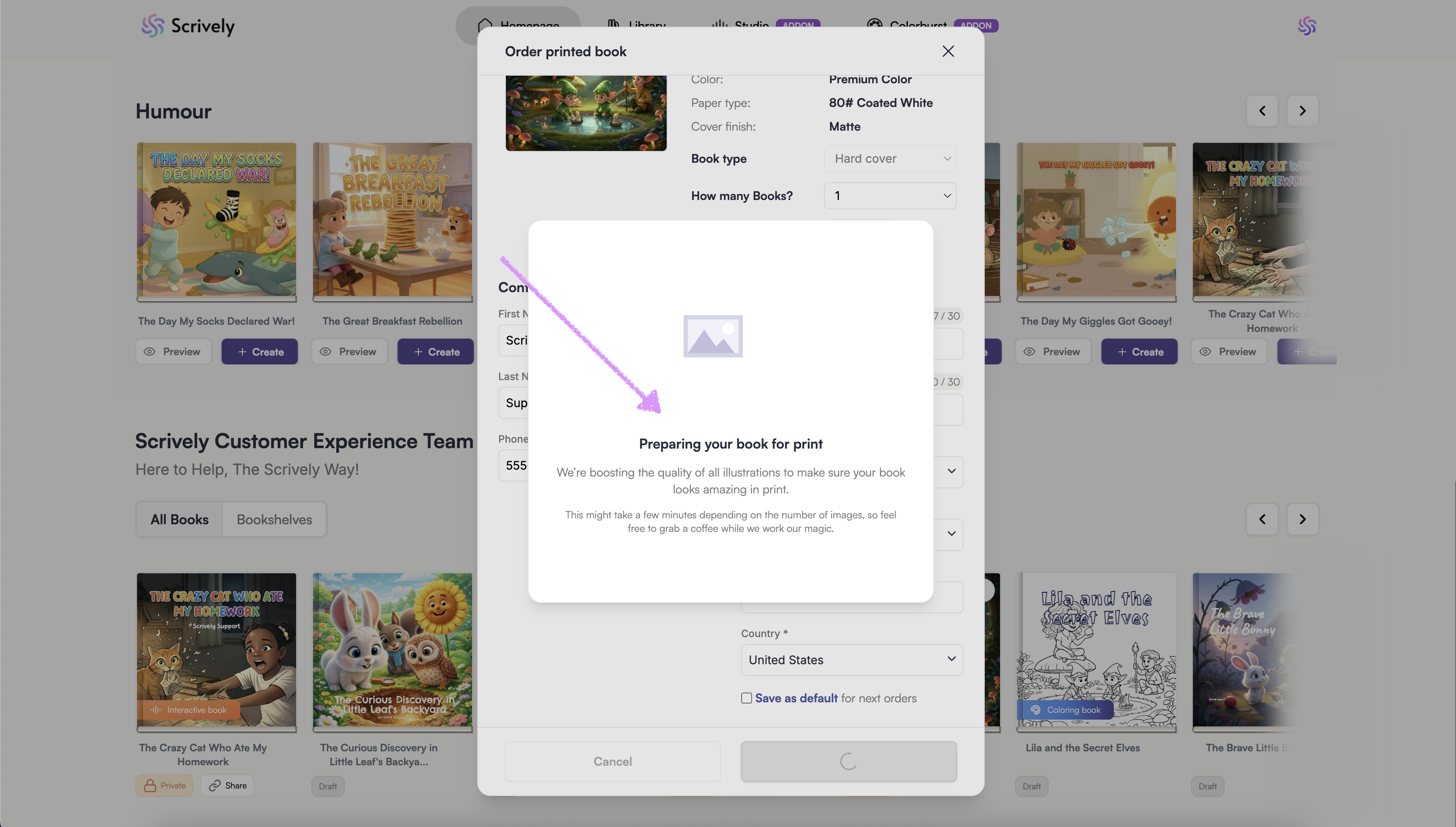Click the profile swirl icon top-right
The width and height of the screenshot is (1456, 827).
1307,26
